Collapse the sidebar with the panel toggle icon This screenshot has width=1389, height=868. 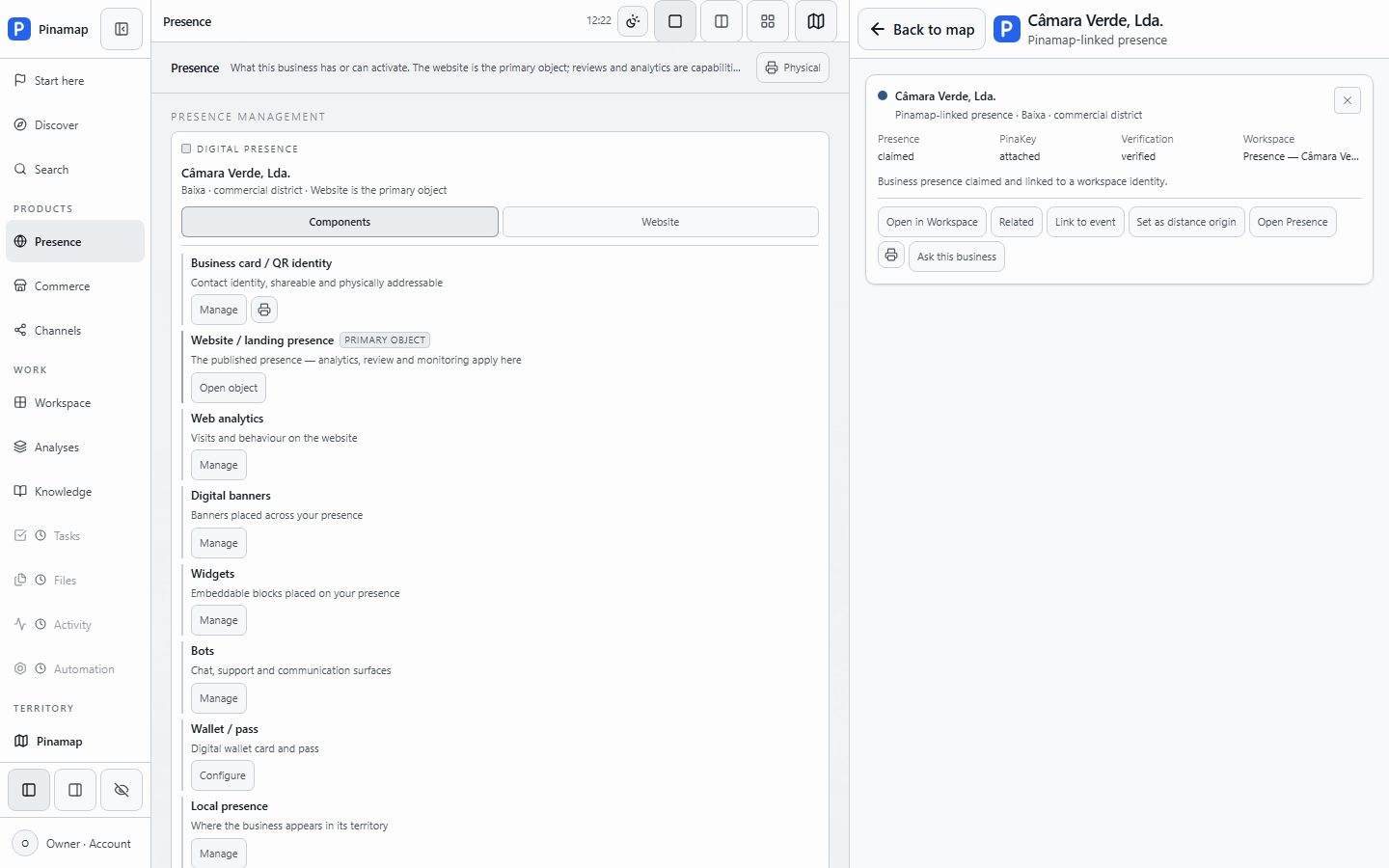[122, 29]
